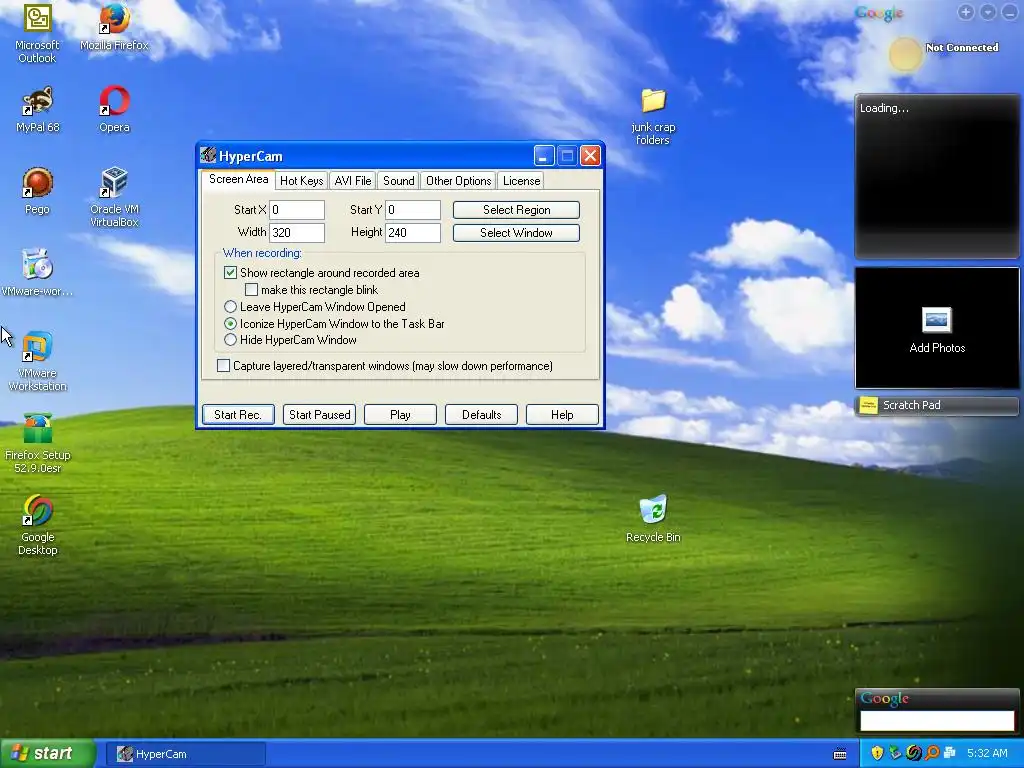Screen dimensions: 1024x768
Task: Open the Other Options tab
Action: 458,181
